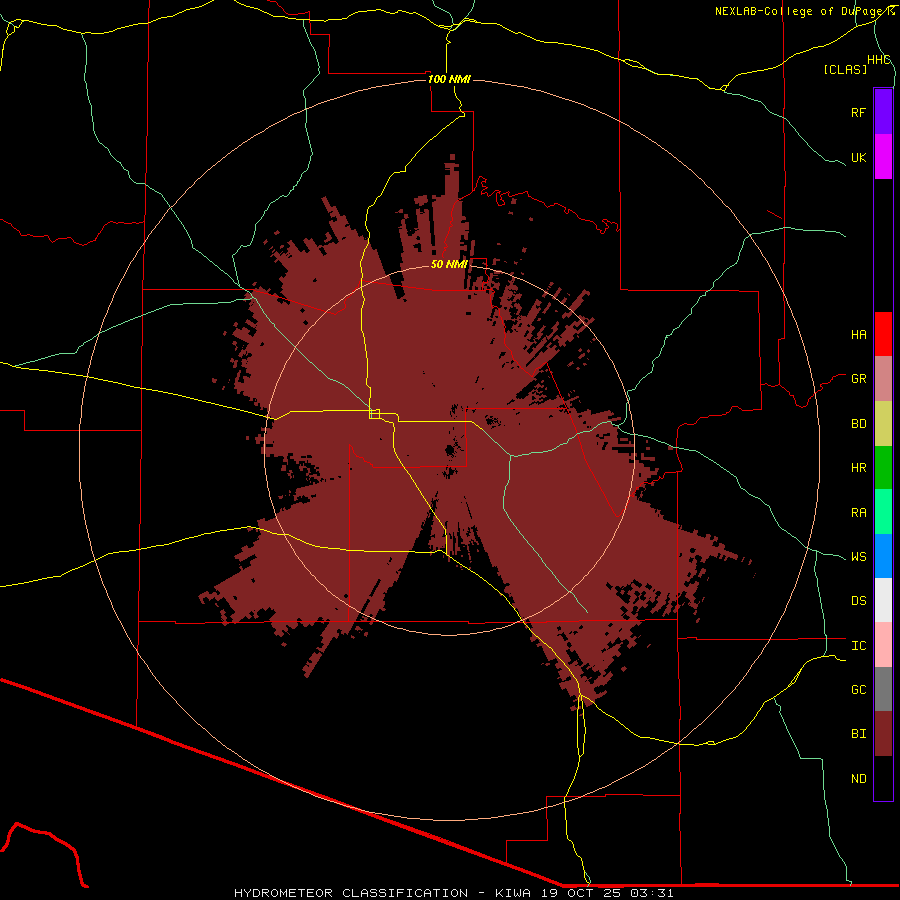
Task: Click the UK legend label
Action: click(x=858, y=157)
